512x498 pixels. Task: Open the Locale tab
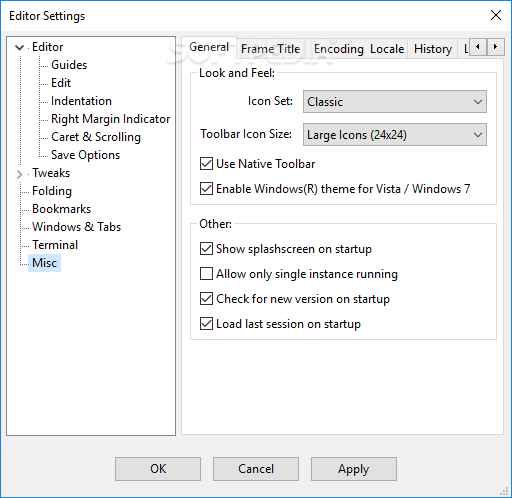coord(387,49)
